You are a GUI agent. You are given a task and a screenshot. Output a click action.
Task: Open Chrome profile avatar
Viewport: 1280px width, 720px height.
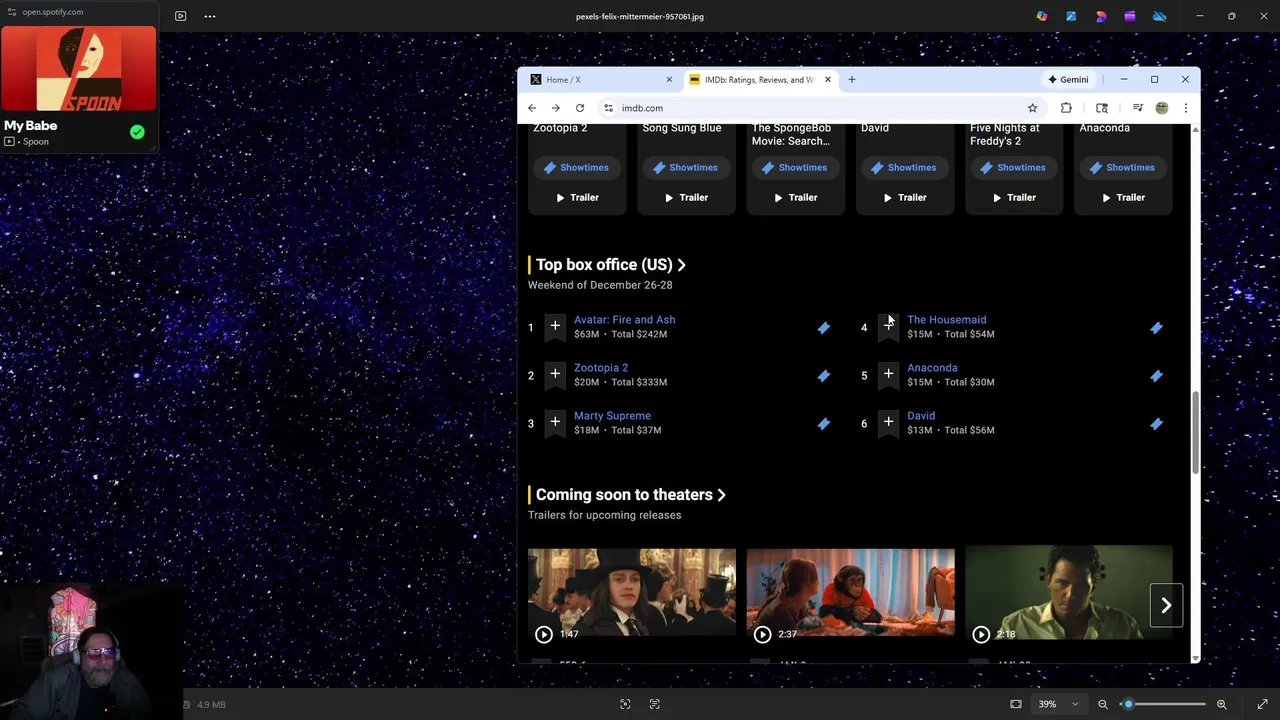click(1162, 108)
